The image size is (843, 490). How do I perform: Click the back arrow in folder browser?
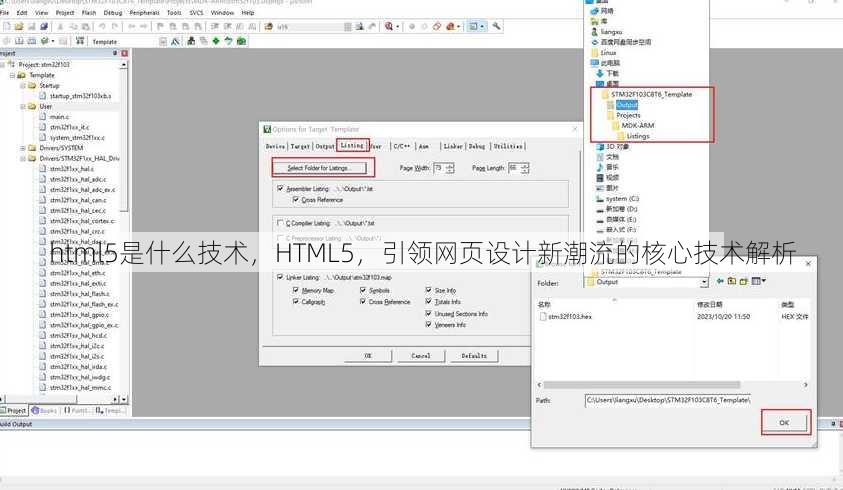[719, 281]
